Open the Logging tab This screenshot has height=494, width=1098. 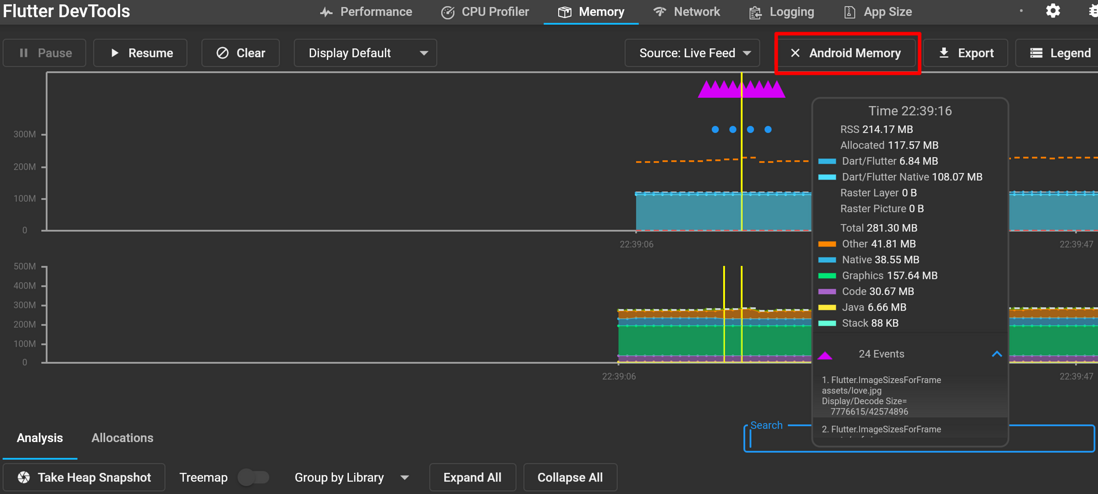[781, 12]
